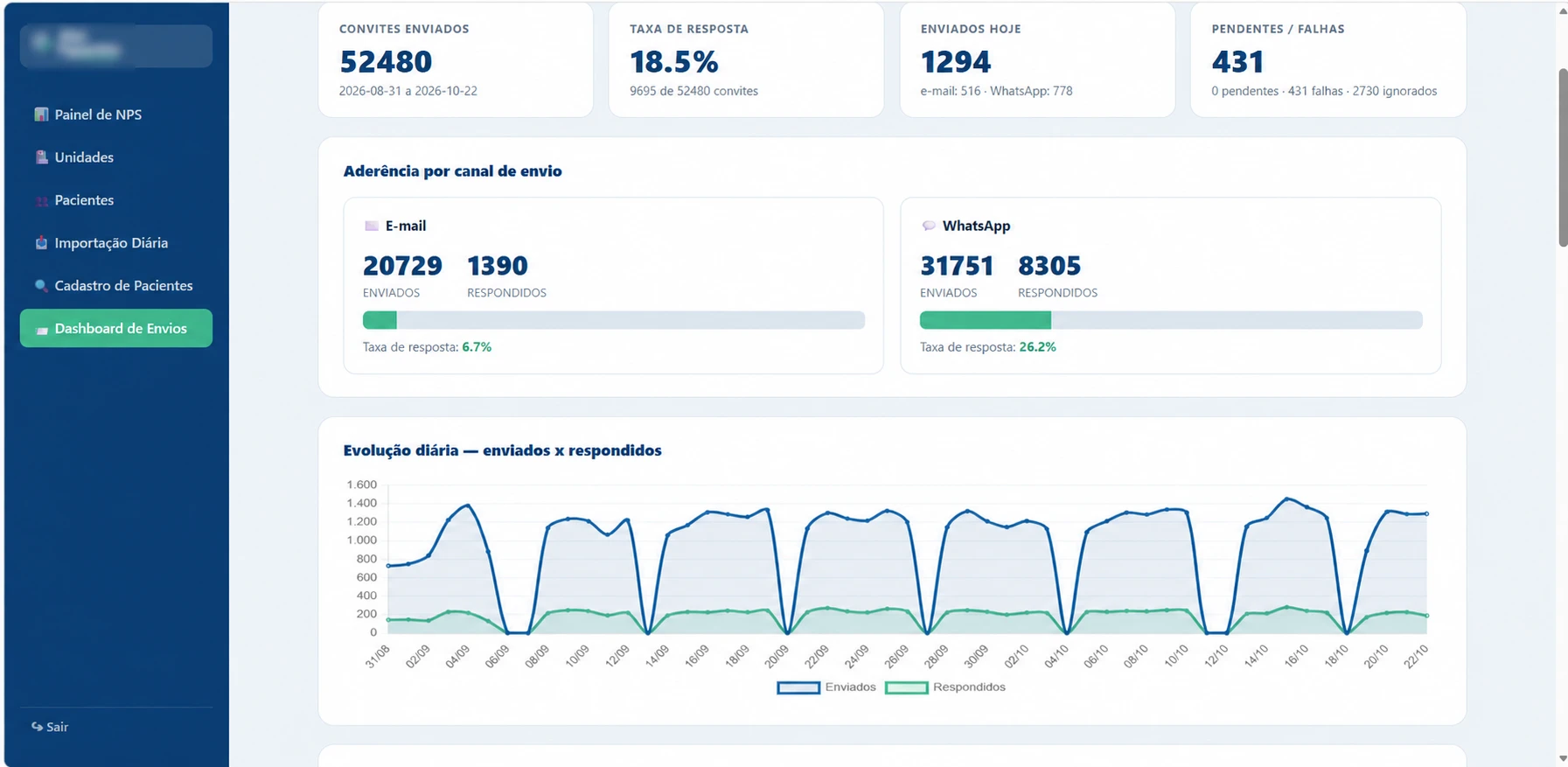1568x767 pixels.
Task: Click the 6.7% response rate text
Action: pos(477,347)
